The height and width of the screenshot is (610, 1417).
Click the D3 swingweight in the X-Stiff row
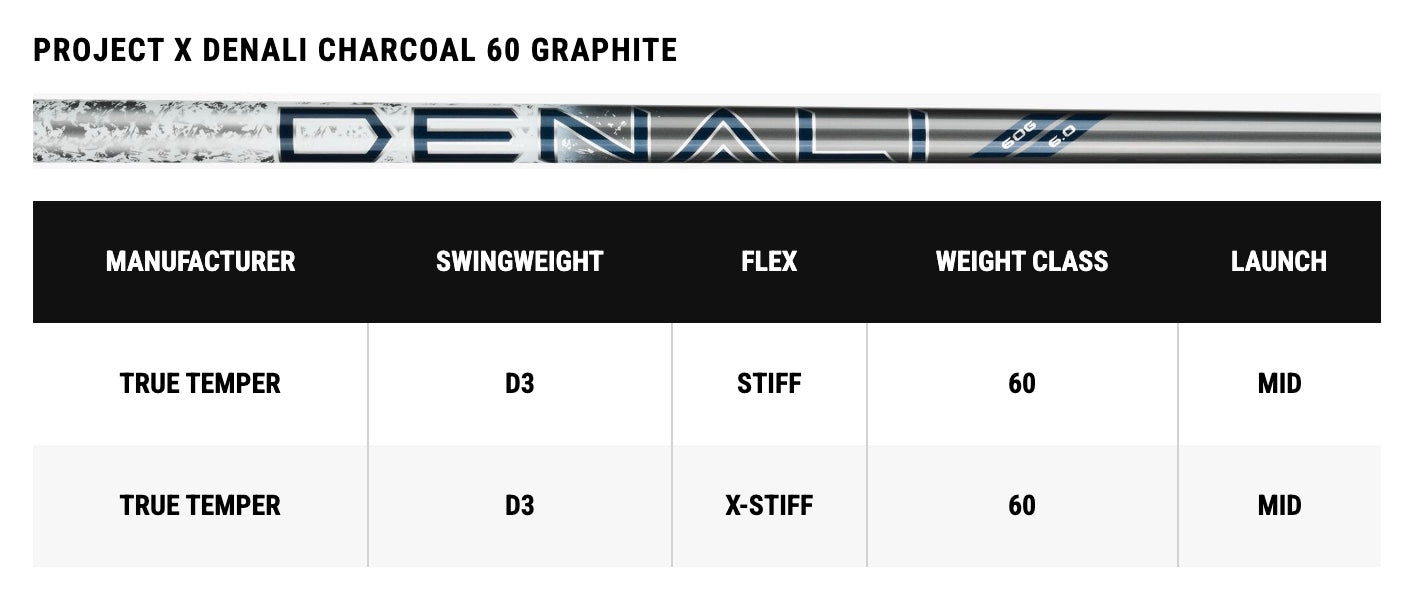pos(519,506)
